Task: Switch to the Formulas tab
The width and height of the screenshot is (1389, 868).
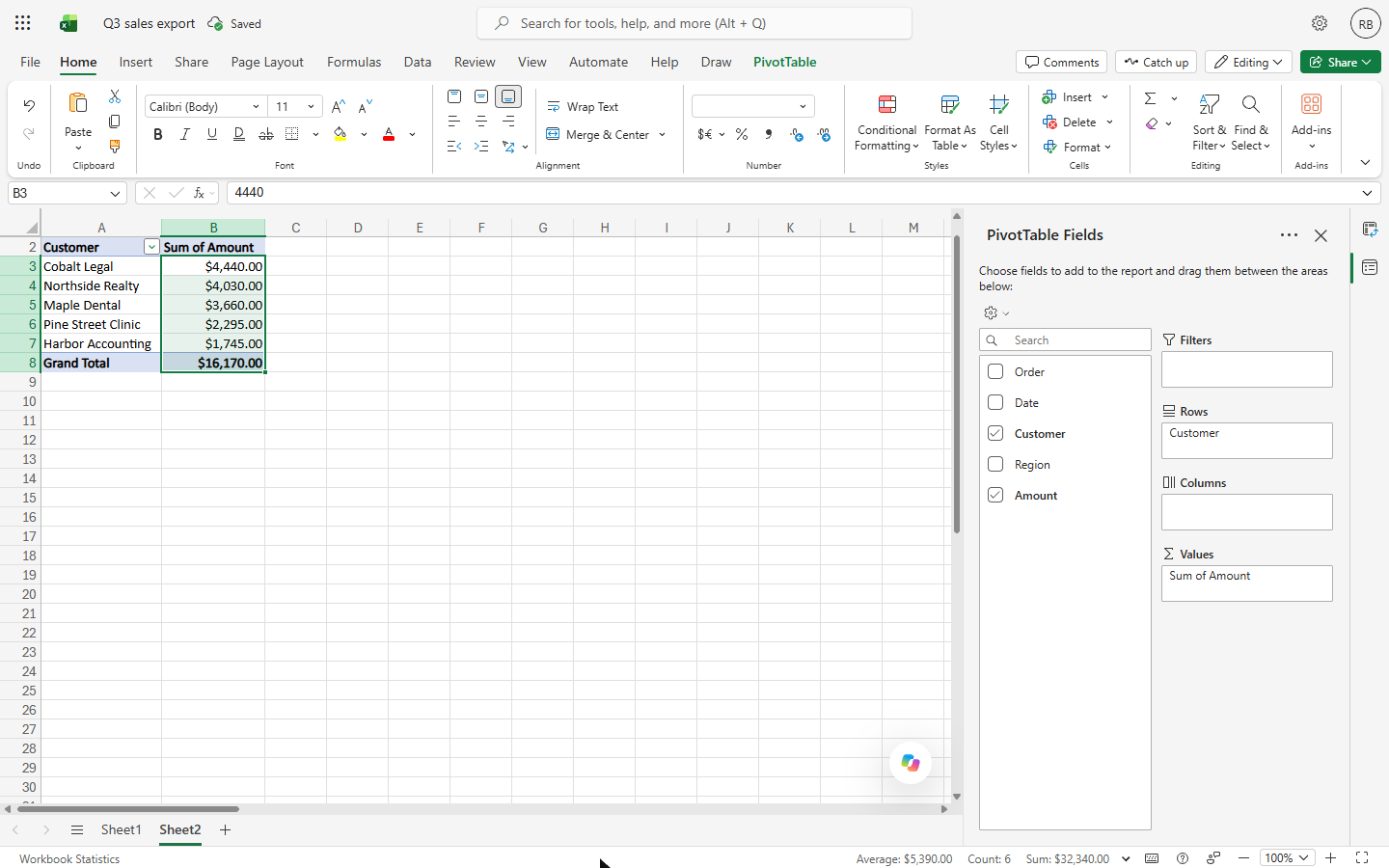Action: click(354, 62)
